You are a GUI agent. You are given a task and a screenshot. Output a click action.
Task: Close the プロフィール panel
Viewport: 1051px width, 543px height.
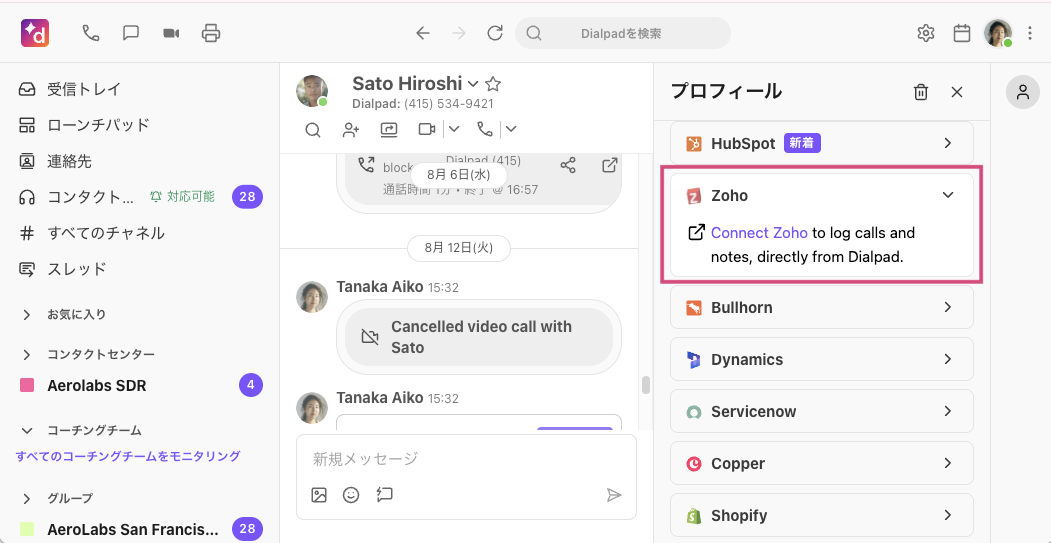pos(957,93)
